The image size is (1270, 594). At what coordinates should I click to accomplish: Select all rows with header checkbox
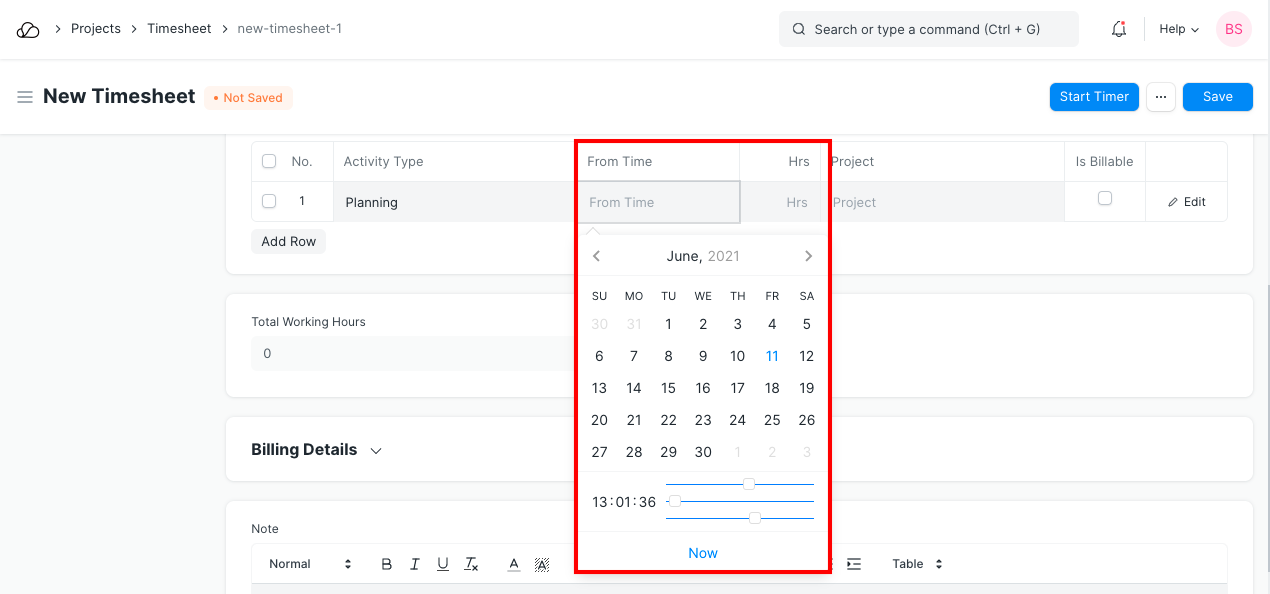pyautogui.click(x=269, y=161)
